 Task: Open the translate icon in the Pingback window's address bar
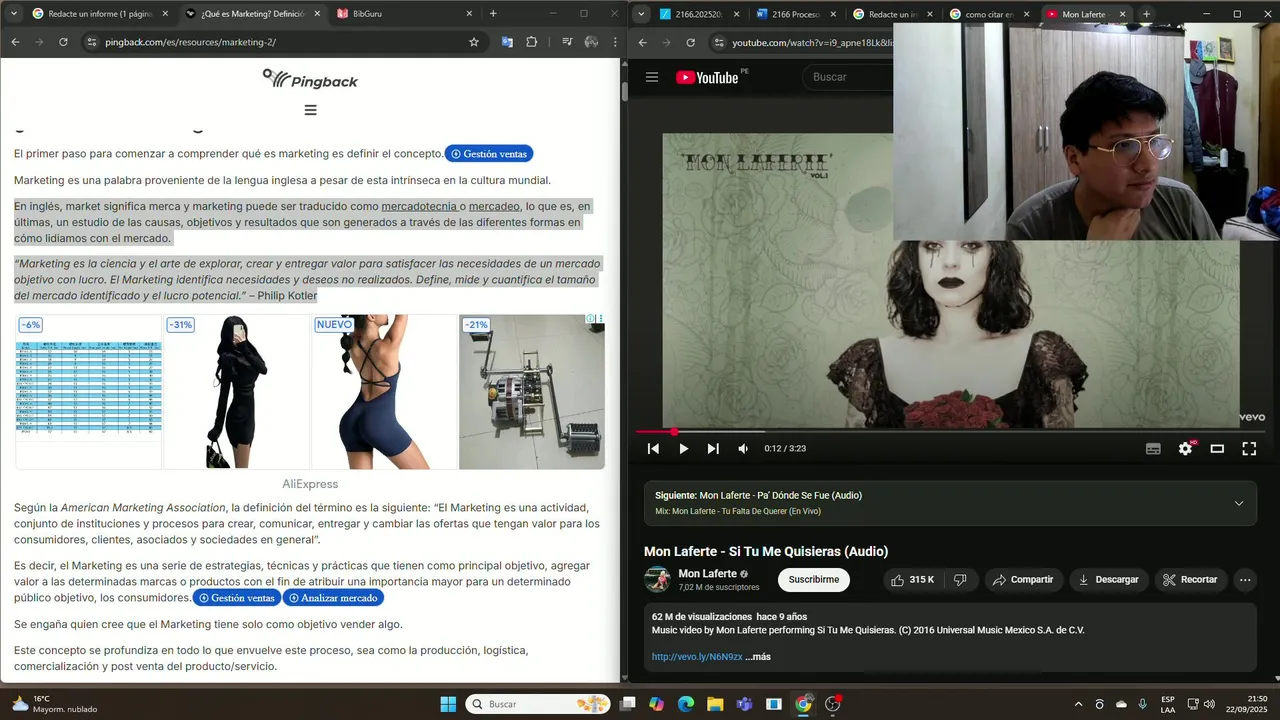(x=507, y=42)
